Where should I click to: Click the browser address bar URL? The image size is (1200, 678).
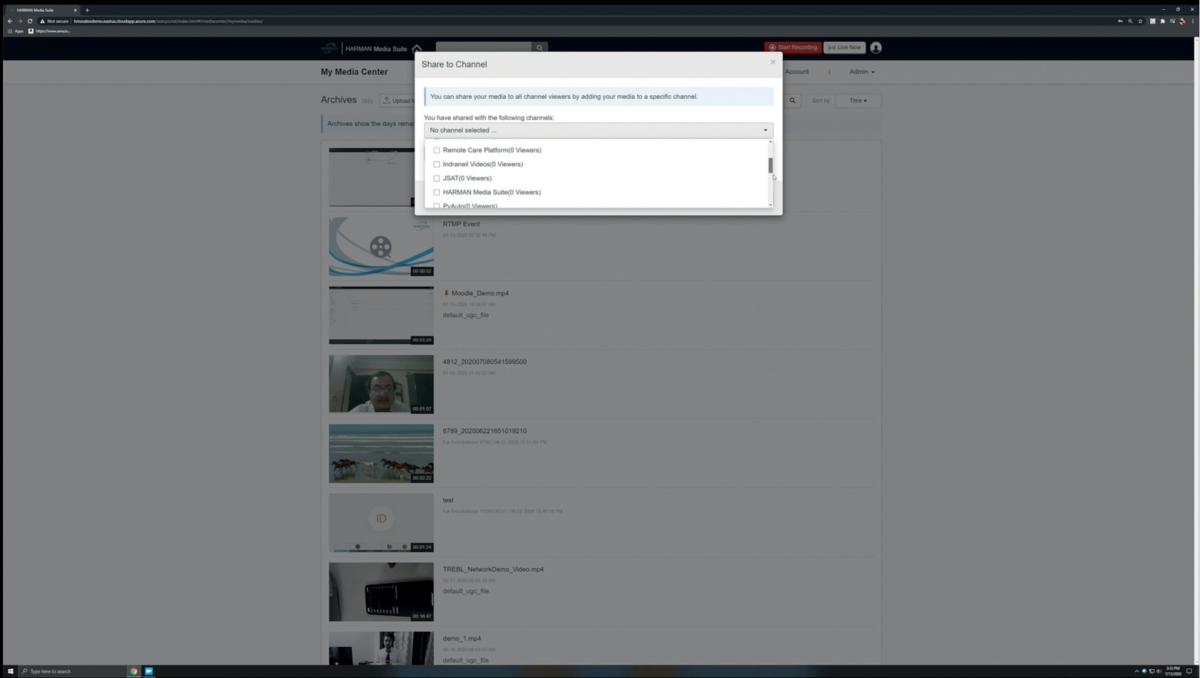coord(168,21)
